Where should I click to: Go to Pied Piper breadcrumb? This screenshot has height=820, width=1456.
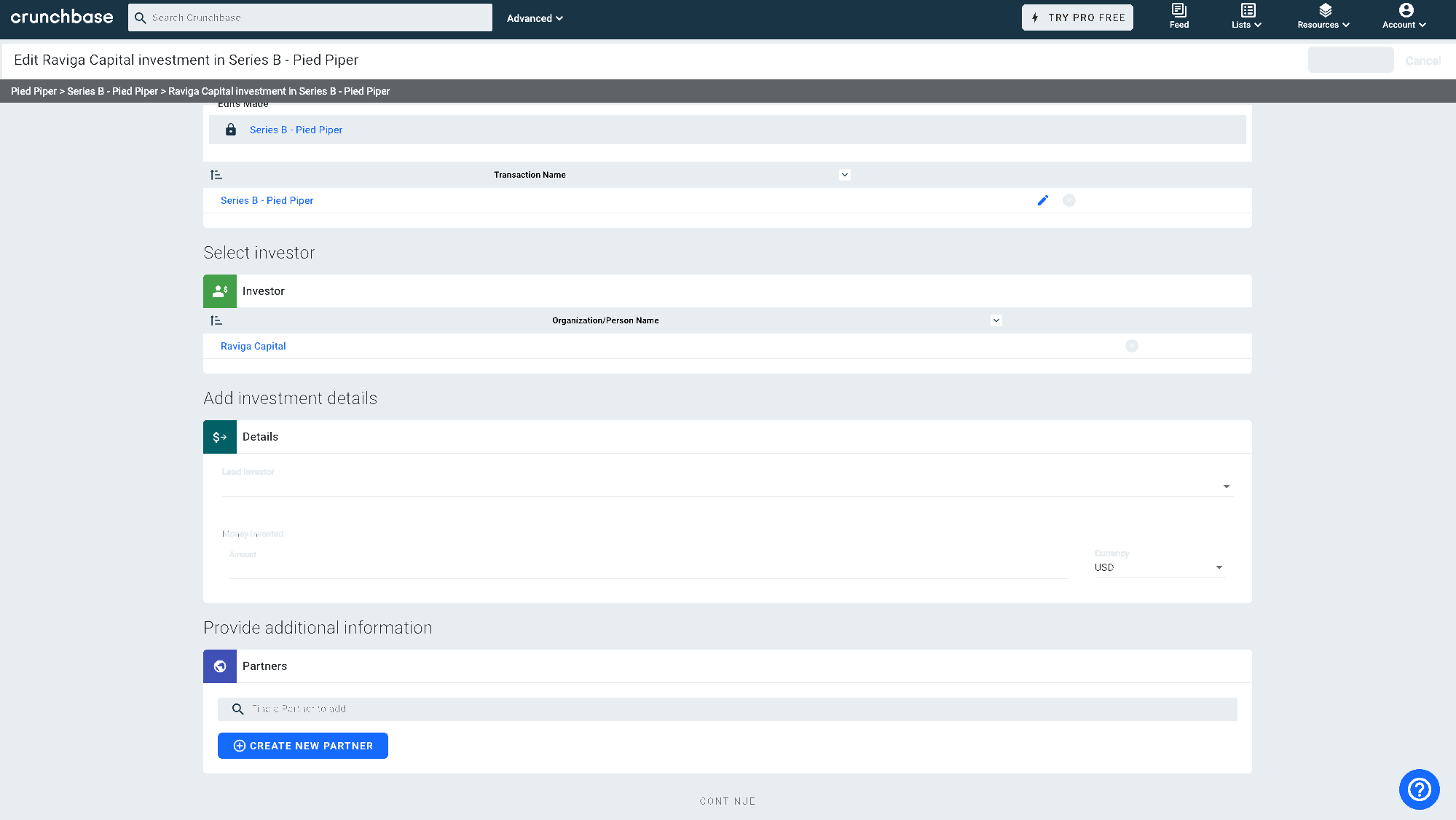[x=34, y=91]
